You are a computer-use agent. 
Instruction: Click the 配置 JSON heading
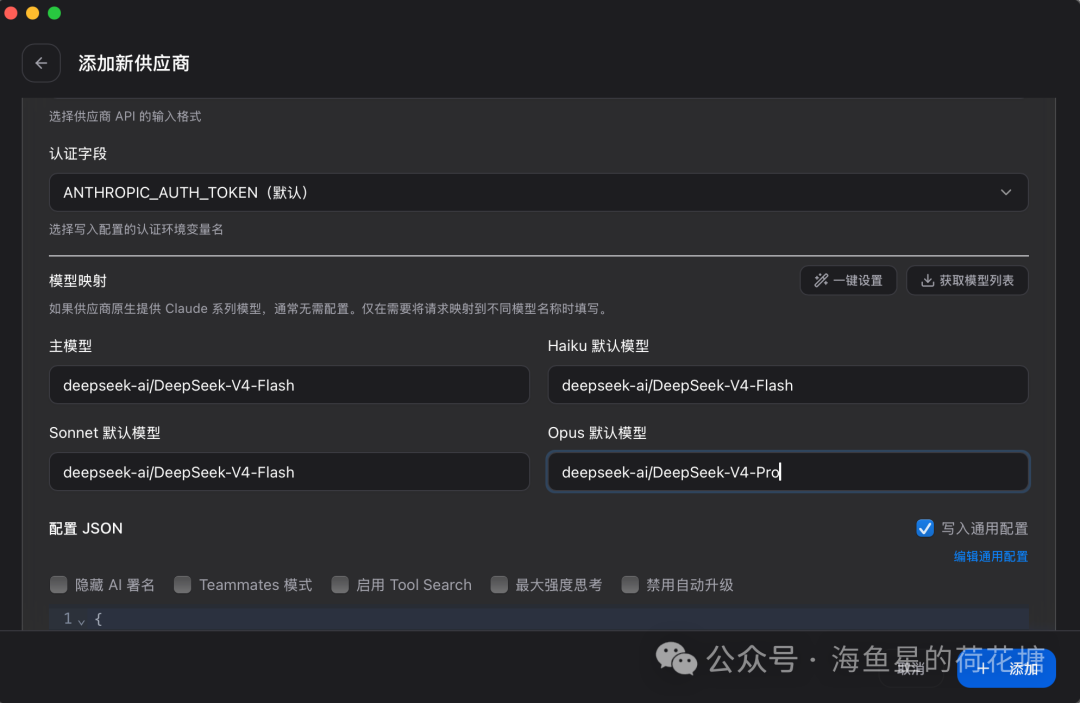click(86, 528)
